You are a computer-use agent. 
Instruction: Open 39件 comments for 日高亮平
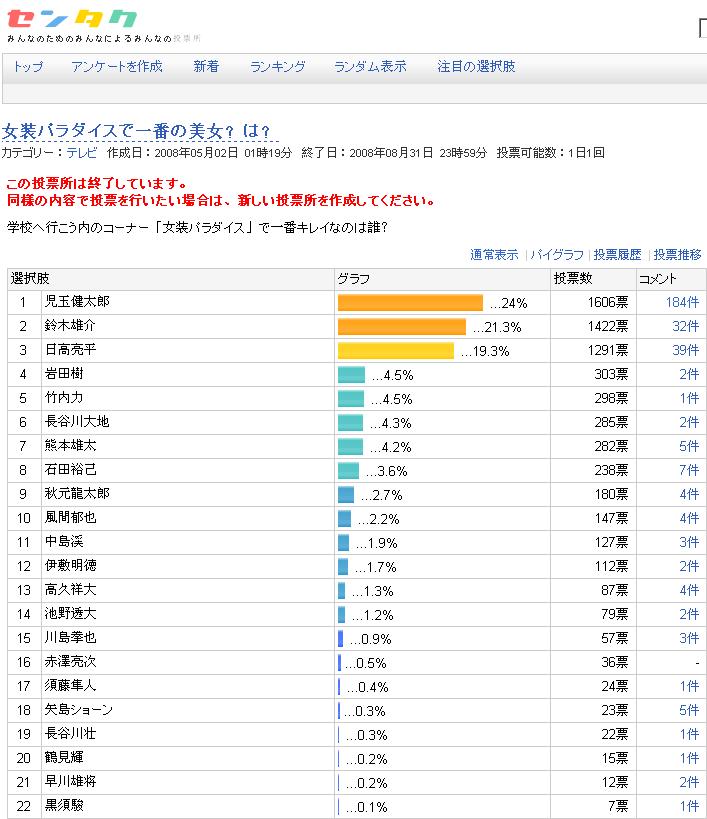[685, 351]
